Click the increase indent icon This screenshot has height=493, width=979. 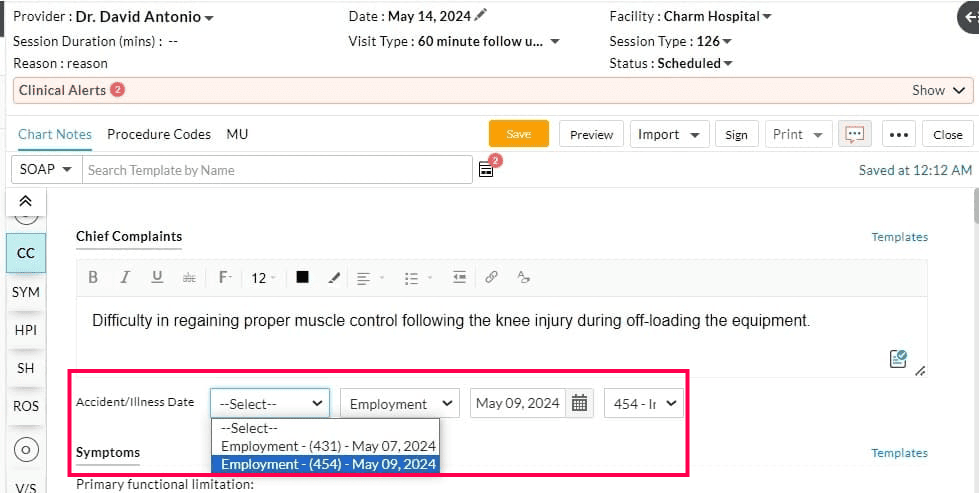tap(459, 278)
